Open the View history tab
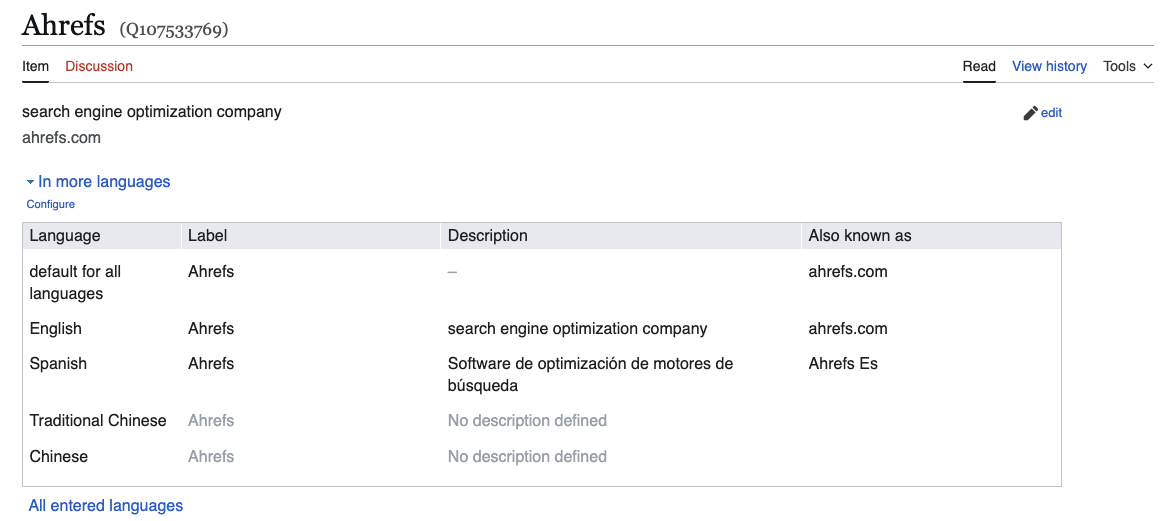Image resolution: width=1168 pixels, height=521 pixels. pos(1049,66)
